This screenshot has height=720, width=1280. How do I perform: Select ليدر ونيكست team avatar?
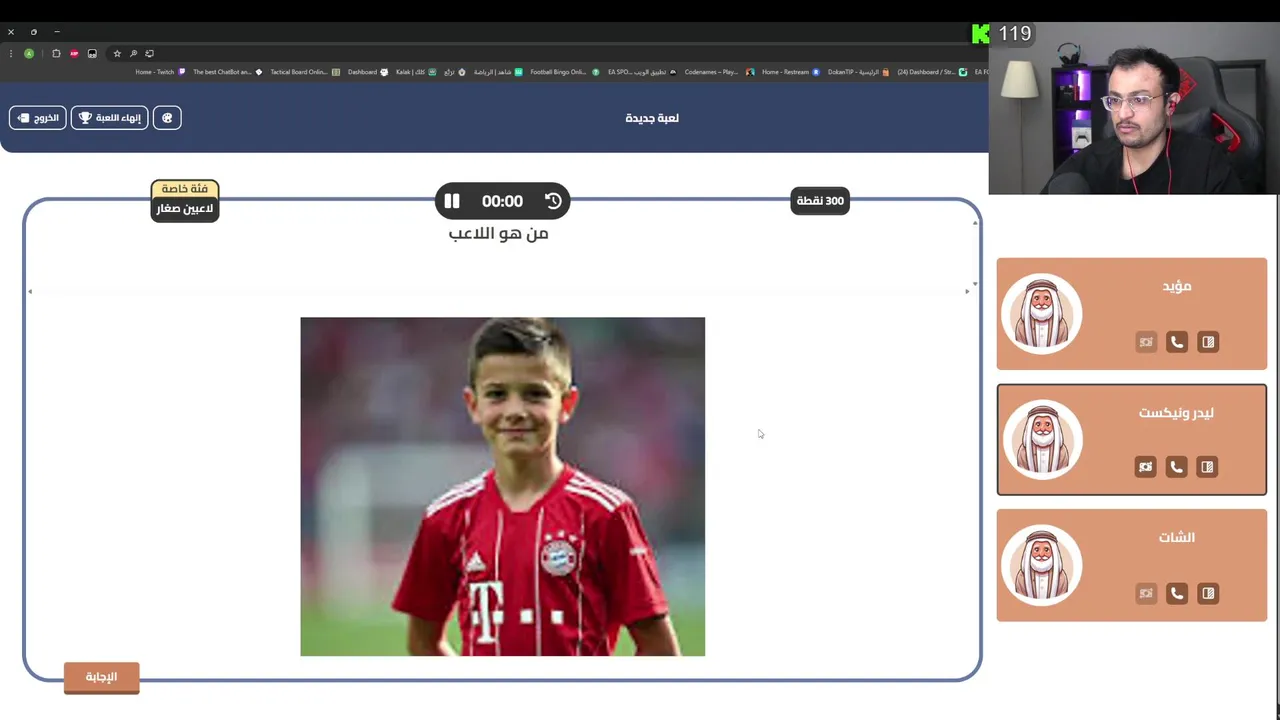pos(1042,440)
